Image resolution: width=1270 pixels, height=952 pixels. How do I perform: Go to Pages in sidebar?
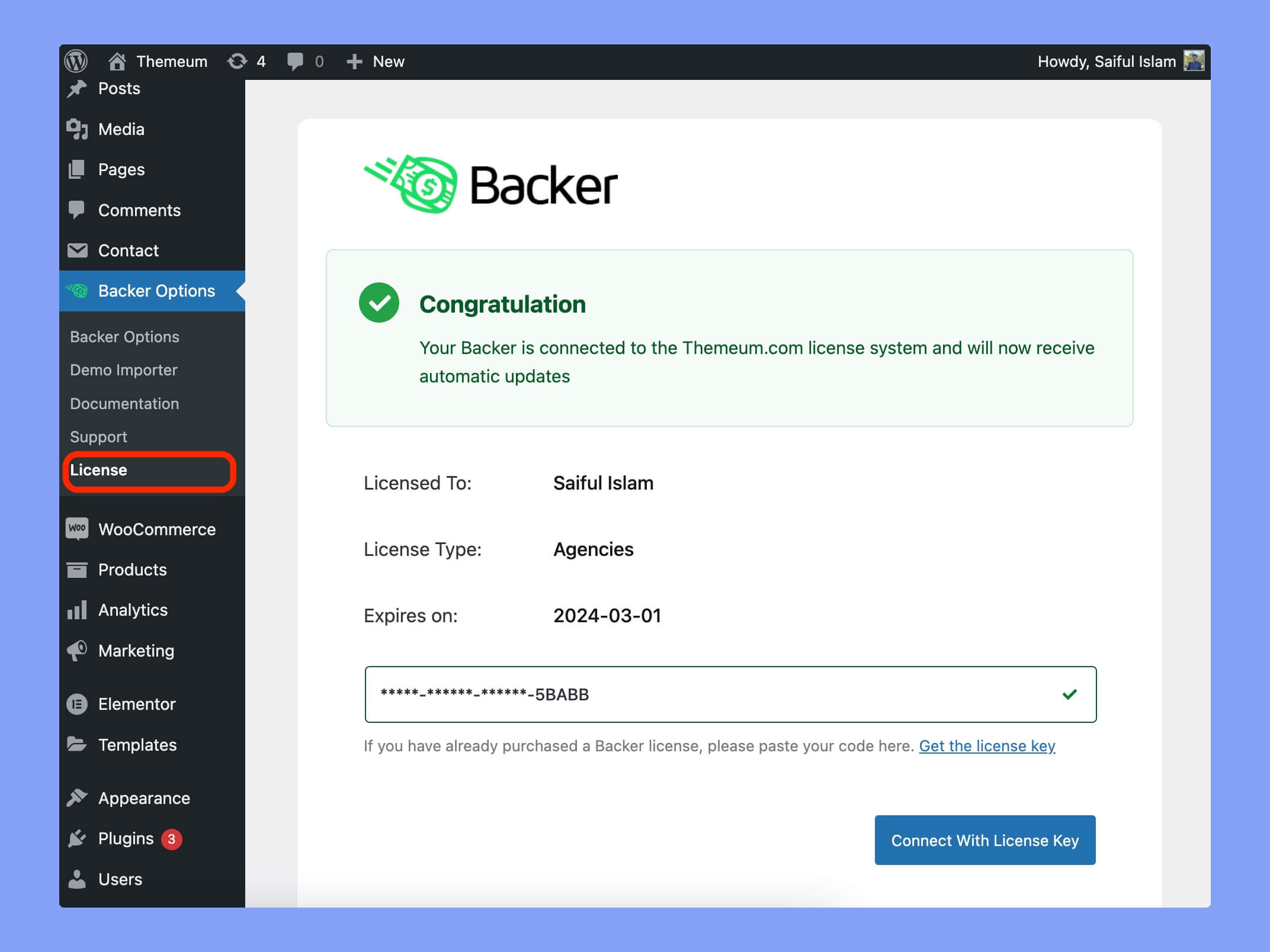(152, 169)
